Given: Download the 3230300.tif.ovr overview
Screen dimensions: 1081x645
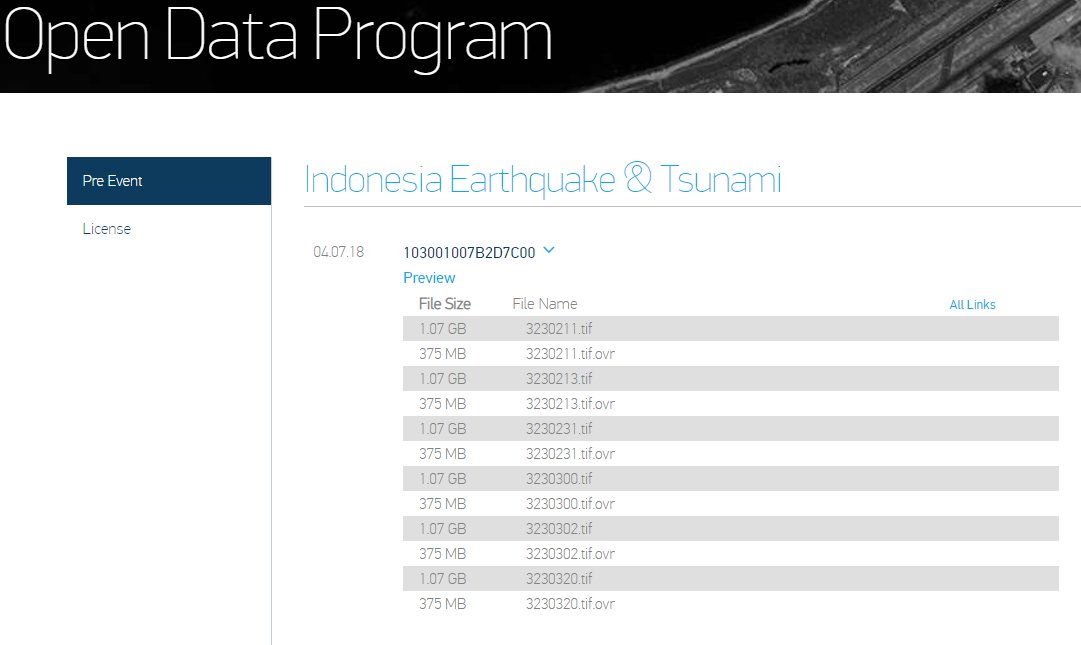Looking at the screenshot, I should point(572,503).
